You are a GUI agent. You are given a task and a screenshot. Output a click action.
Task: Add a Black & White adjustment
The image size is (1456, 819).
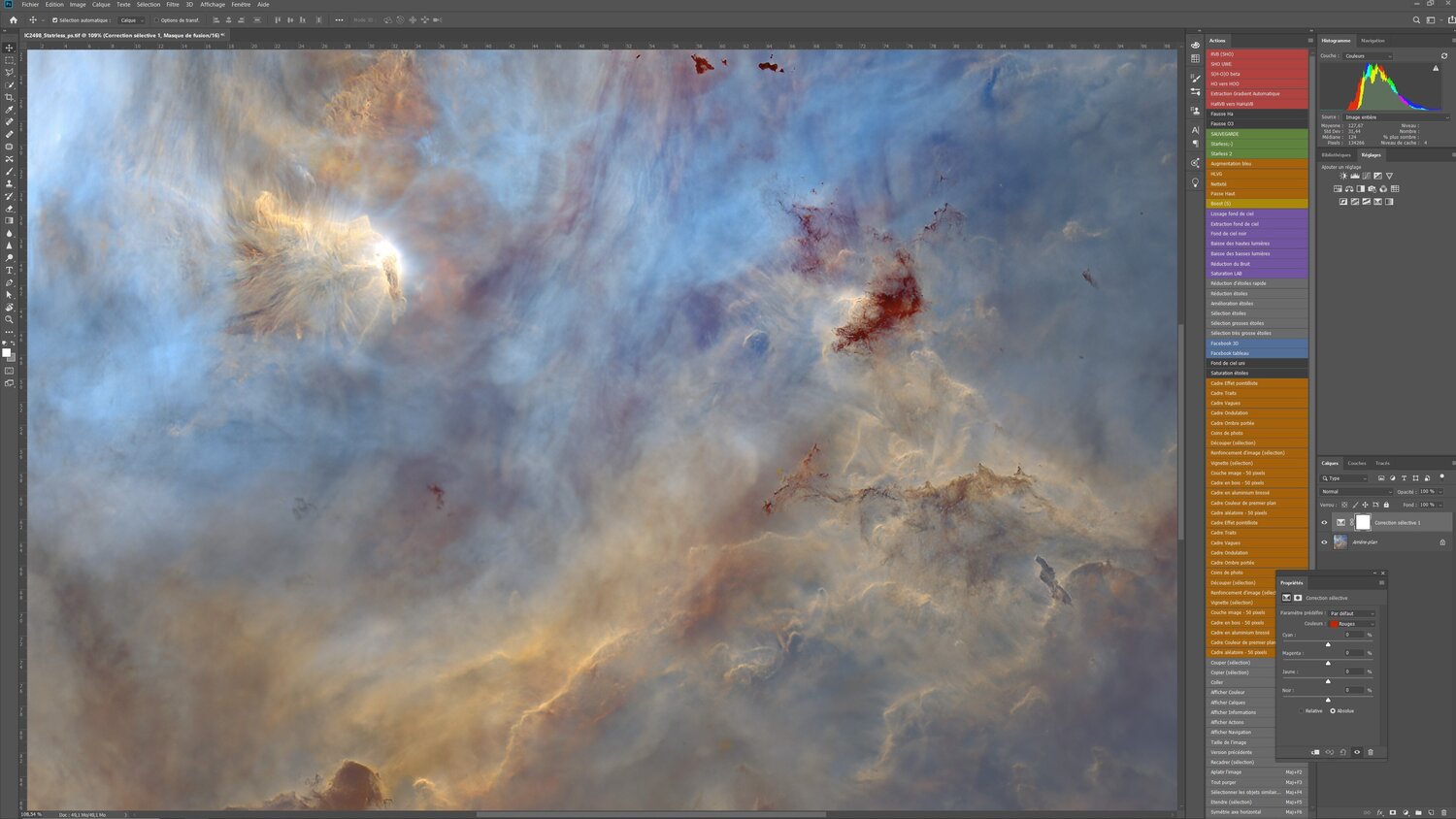(1361, 188)
